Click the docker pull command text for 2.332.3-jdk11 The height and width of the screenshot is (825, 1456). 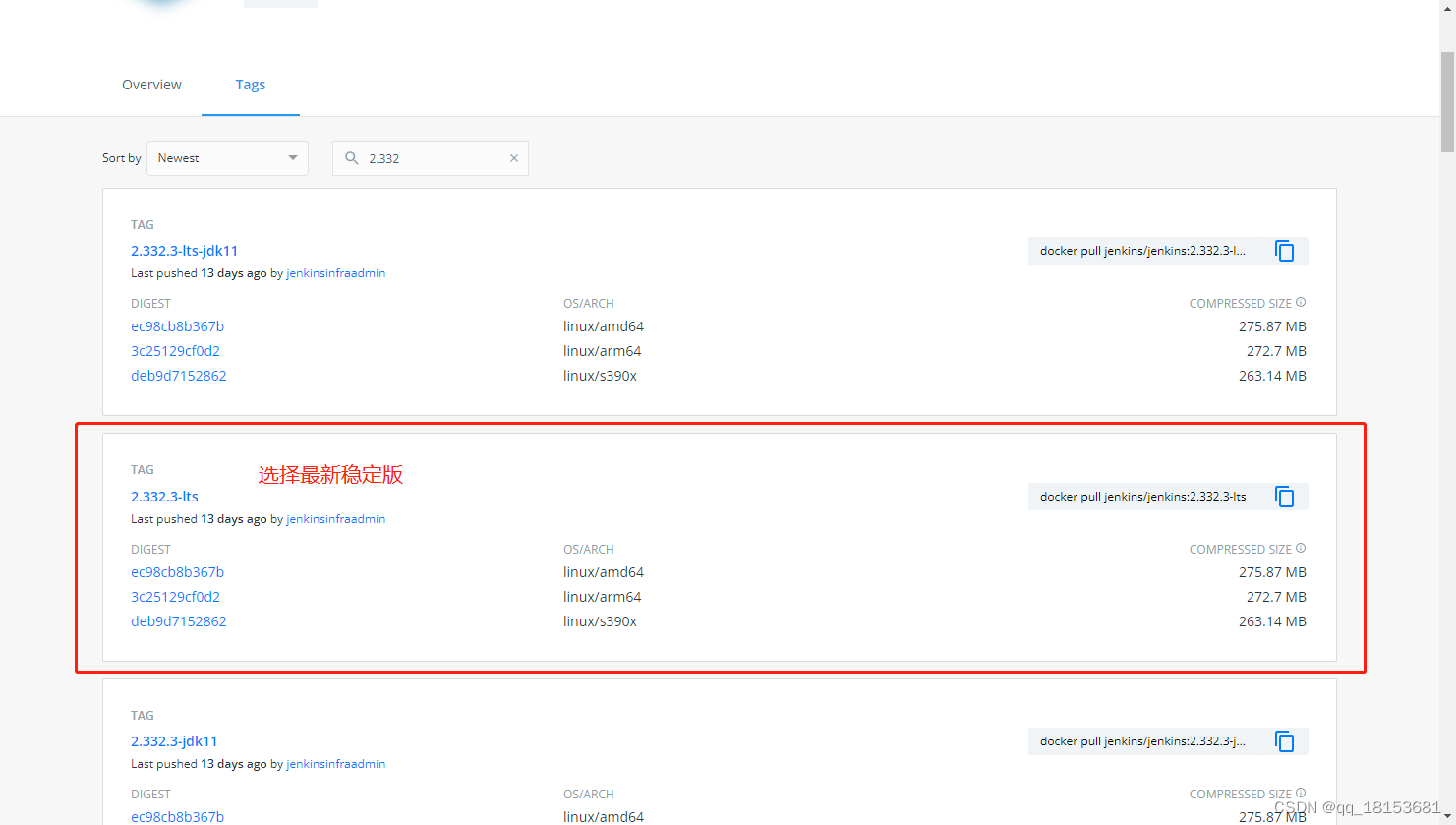1142,741
